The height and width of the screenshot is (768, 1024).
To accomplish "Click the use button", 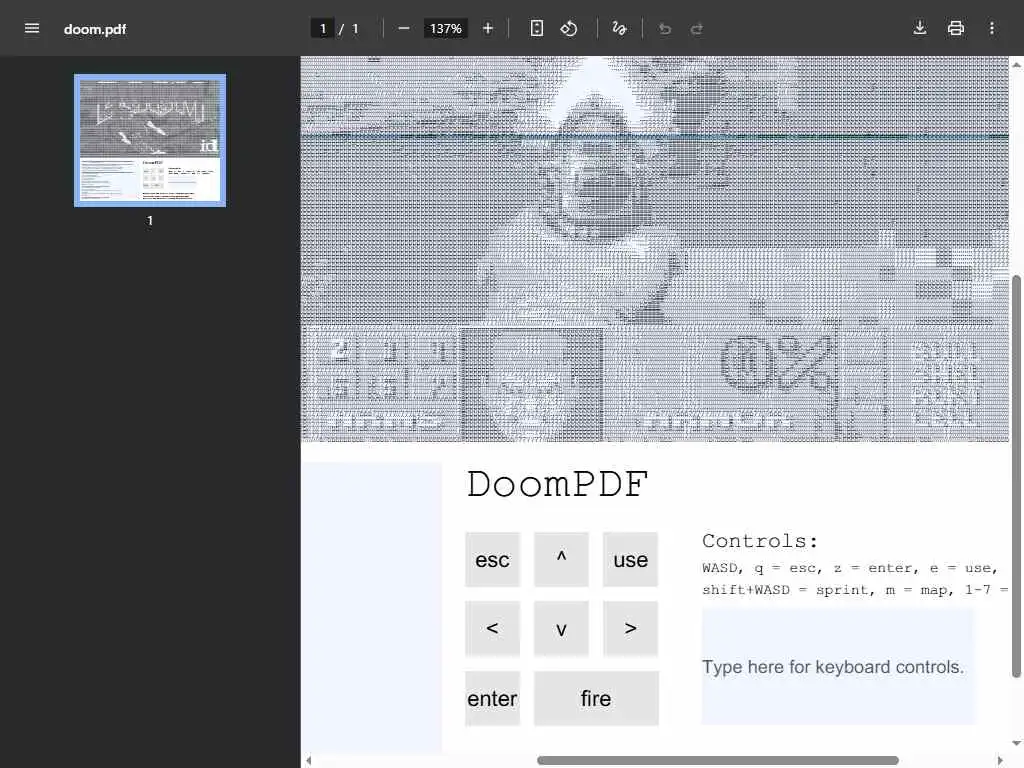I will [630, 560].
